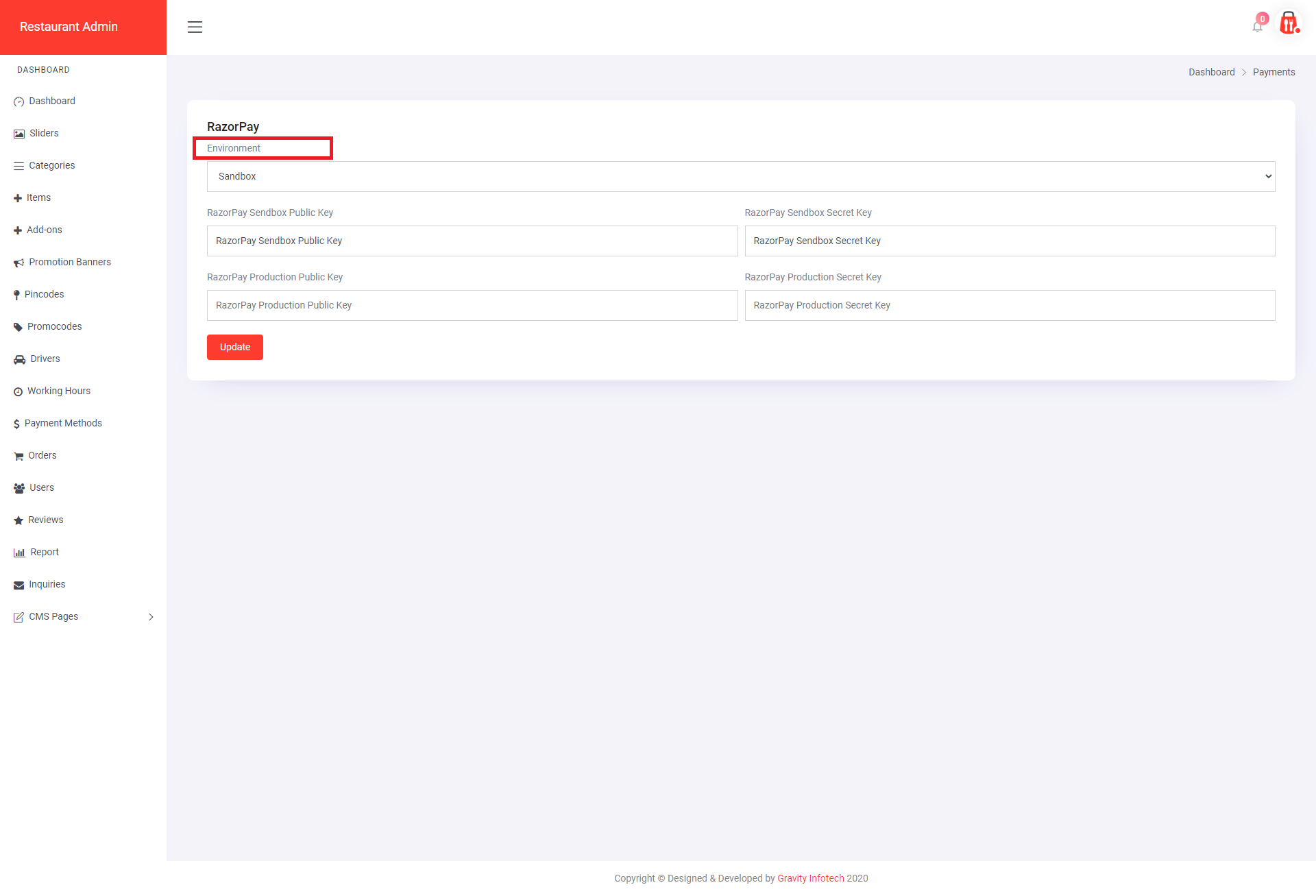Follow the Gravity Infotech footer link

click(x=810, y=878)
